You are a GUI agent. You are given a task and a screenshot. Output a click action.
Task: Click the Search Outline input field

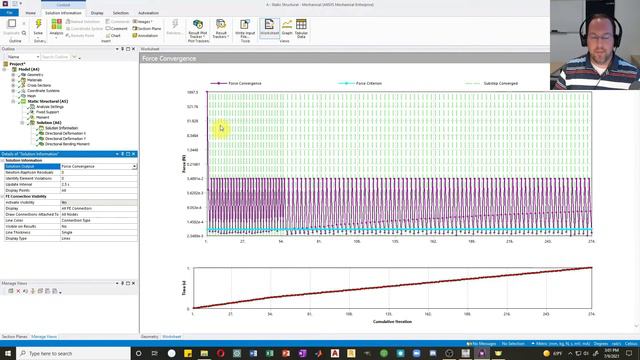[x=56, y=57]
